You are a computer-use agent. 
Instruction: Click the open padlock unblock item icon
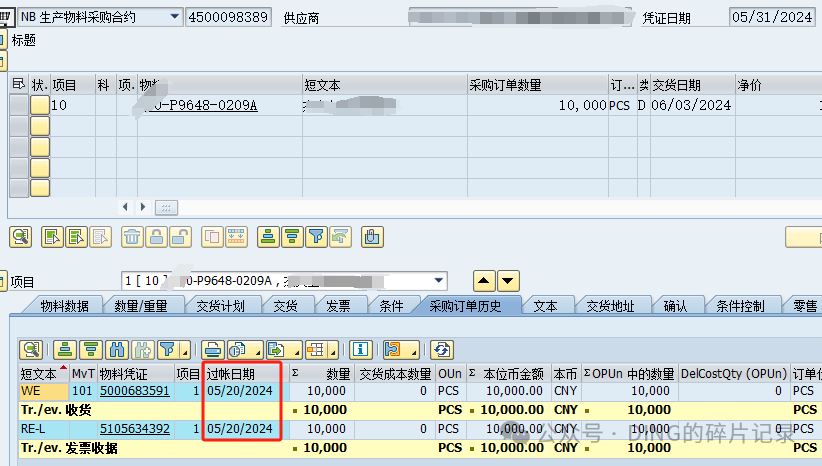pos(180,237)
